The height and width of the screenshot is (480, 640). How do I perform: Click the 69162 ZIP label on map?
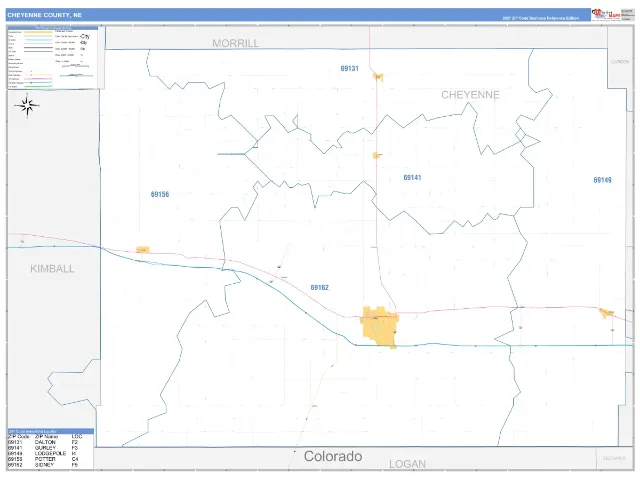point(319,287)
